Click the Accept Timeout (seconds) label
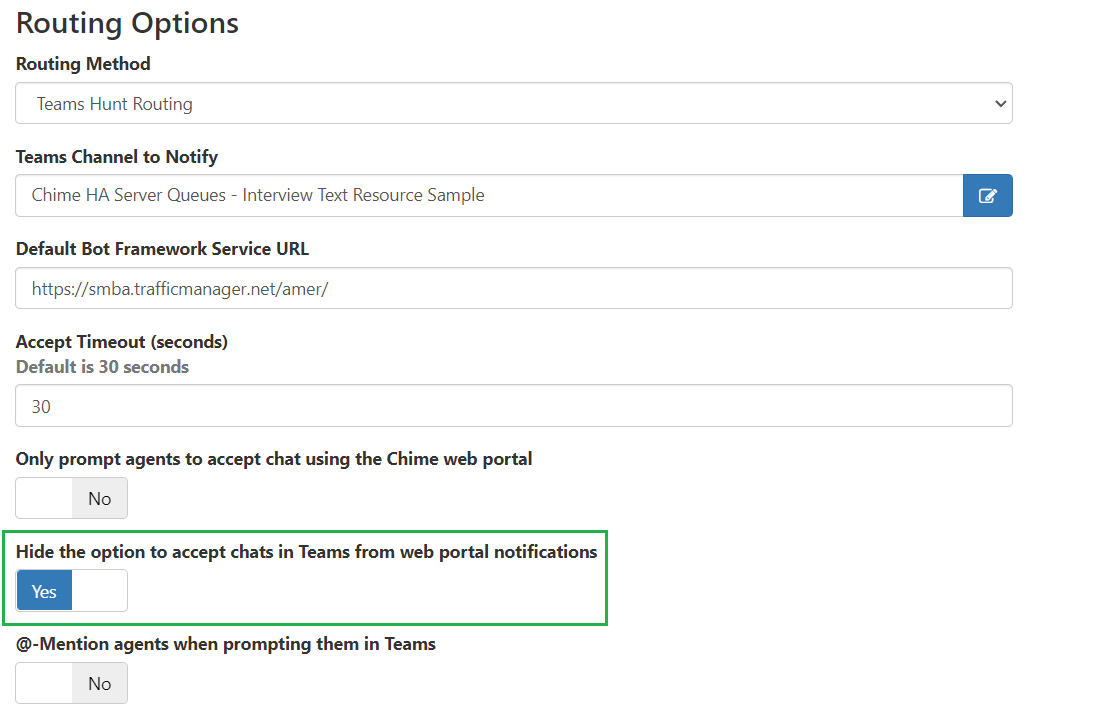 tap(122, 342)
